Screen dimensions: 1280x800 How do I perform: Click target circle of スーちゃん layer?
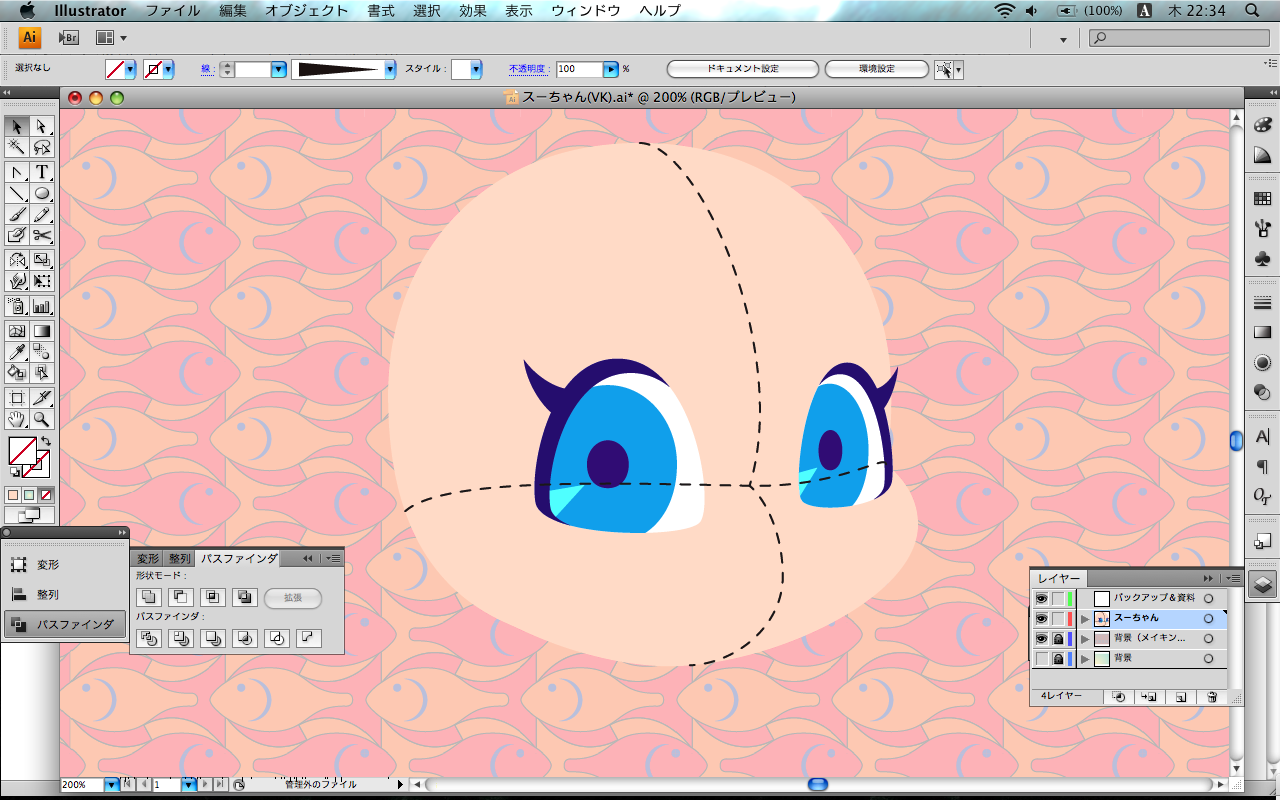[1208, 618]
